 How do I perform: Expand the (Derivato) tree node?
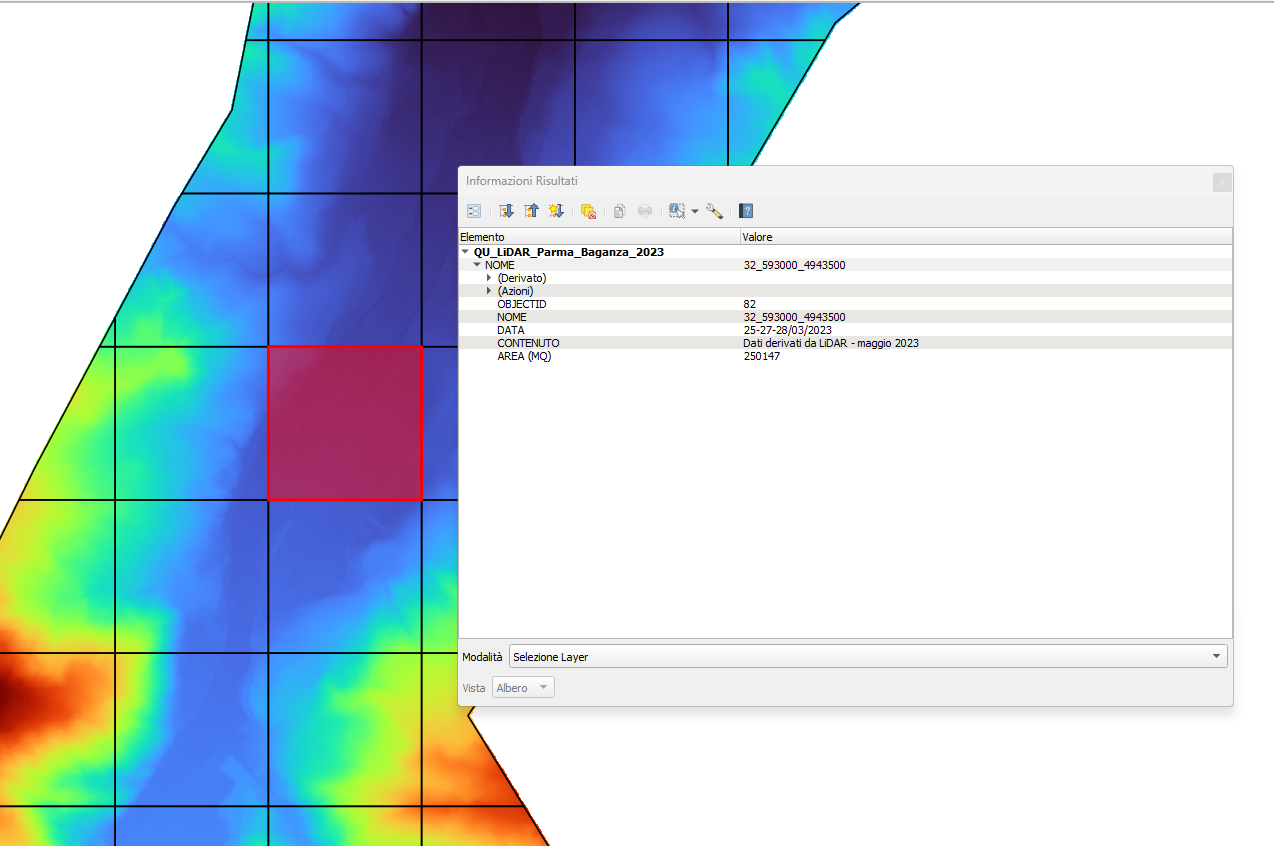(489, 278)
